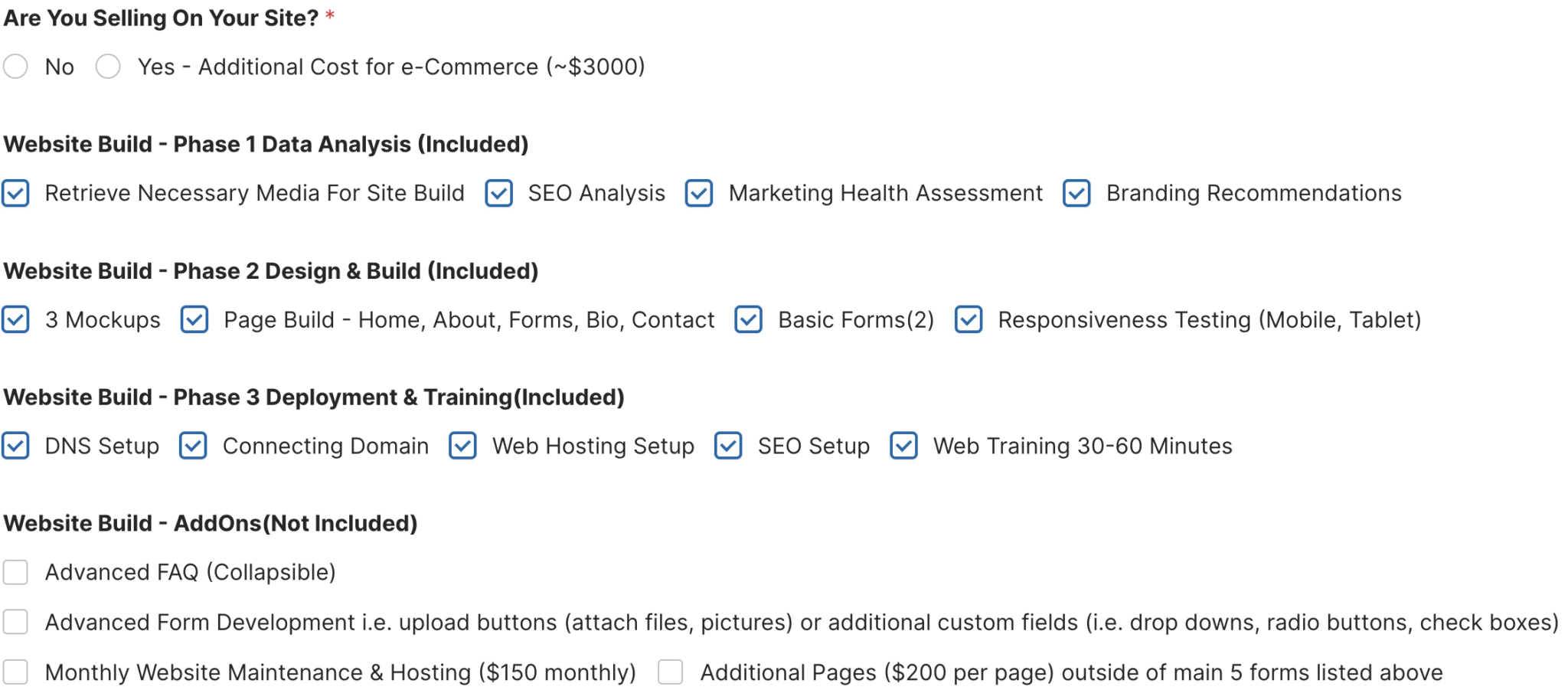The image size is (1568, 690).
Task: Toggle the SEO Setup checkbox
Action: (728, 446)
